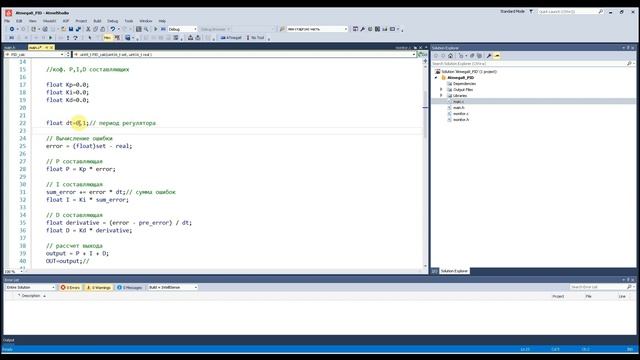Sort by the File column header
Screen dimensions: 640x360
coord(589,296)
